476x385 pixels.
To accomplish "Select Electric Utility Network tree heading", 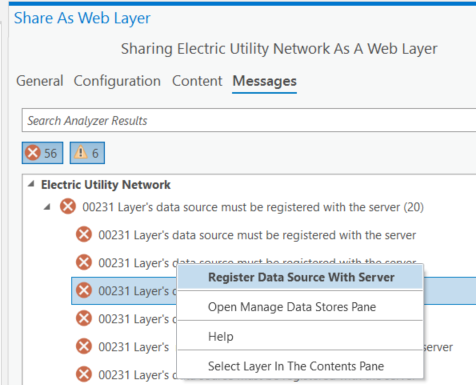I will click(106, 185).
